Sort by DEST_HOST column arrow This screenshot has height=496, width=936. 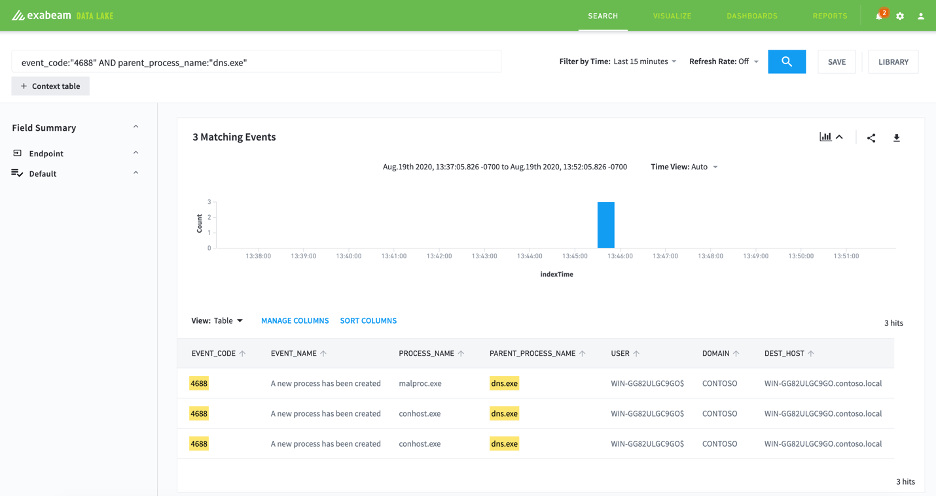(811, 353)
